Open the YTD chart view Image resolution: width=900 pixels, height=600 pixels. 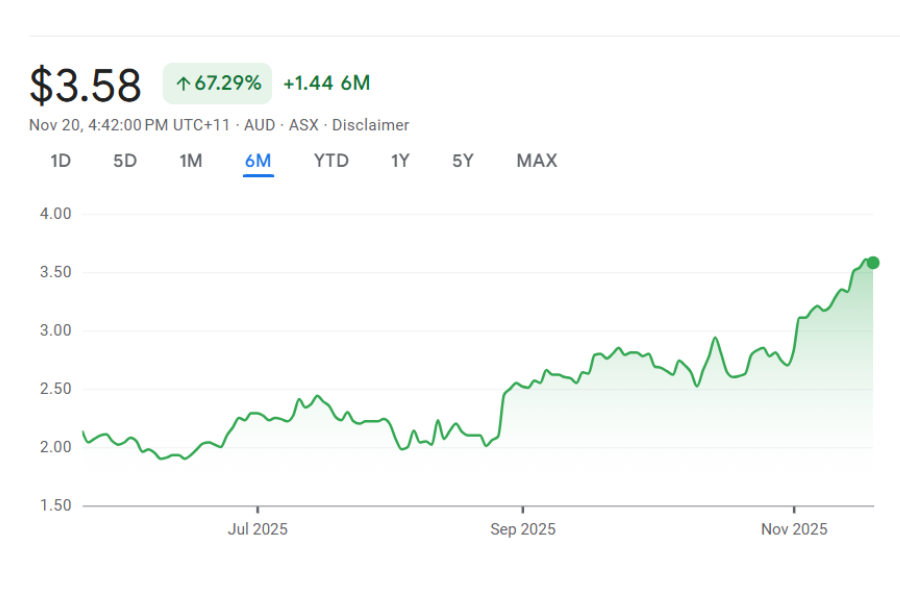click(331, 161)
